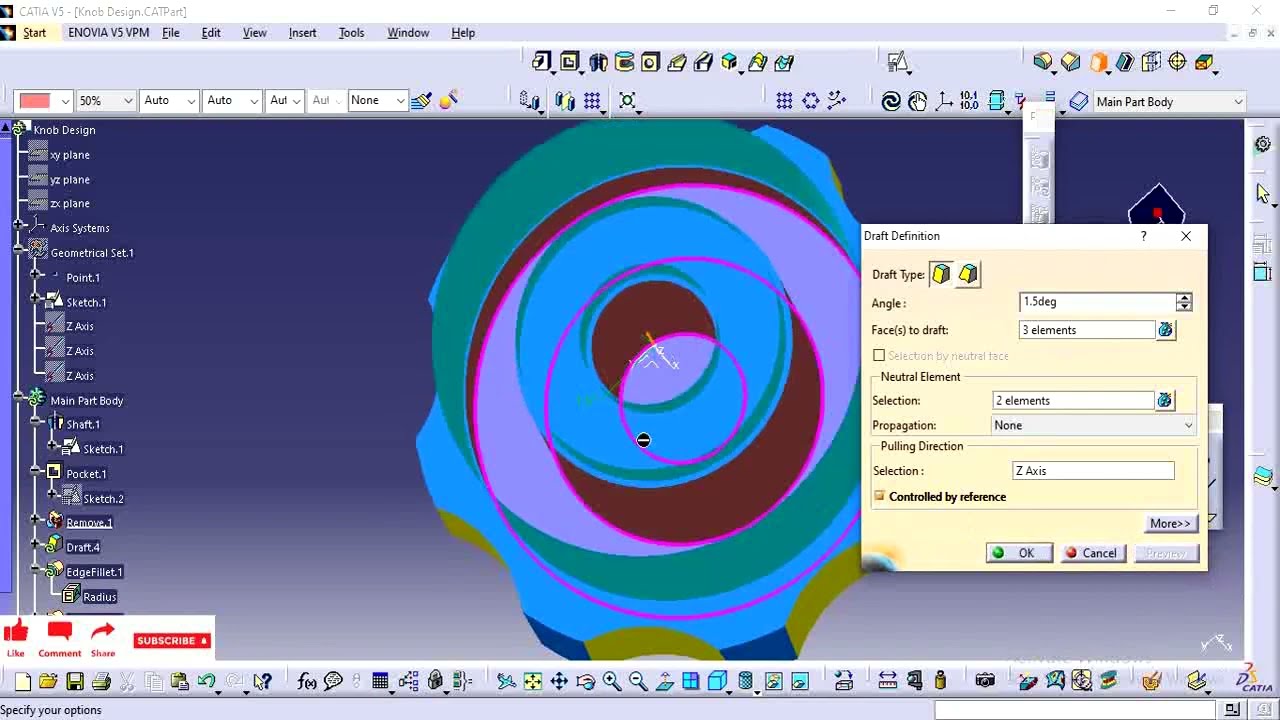This screenshot has width=1280, height=720.
Task: Click the Pad tool icon
Action: tap(542, 63)
